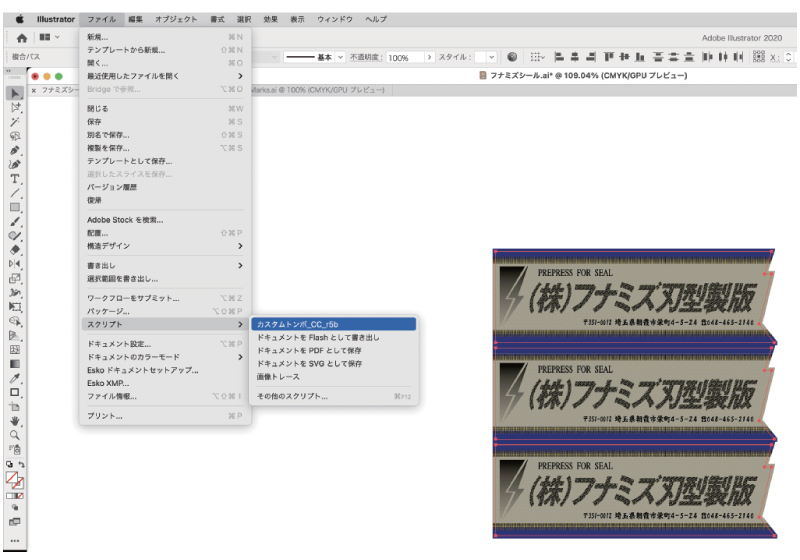Select the Perspective Grid tool
Image resolution: width=800 pixels, height=560 pixels.
pyautogui.click(x=15, y=336)
